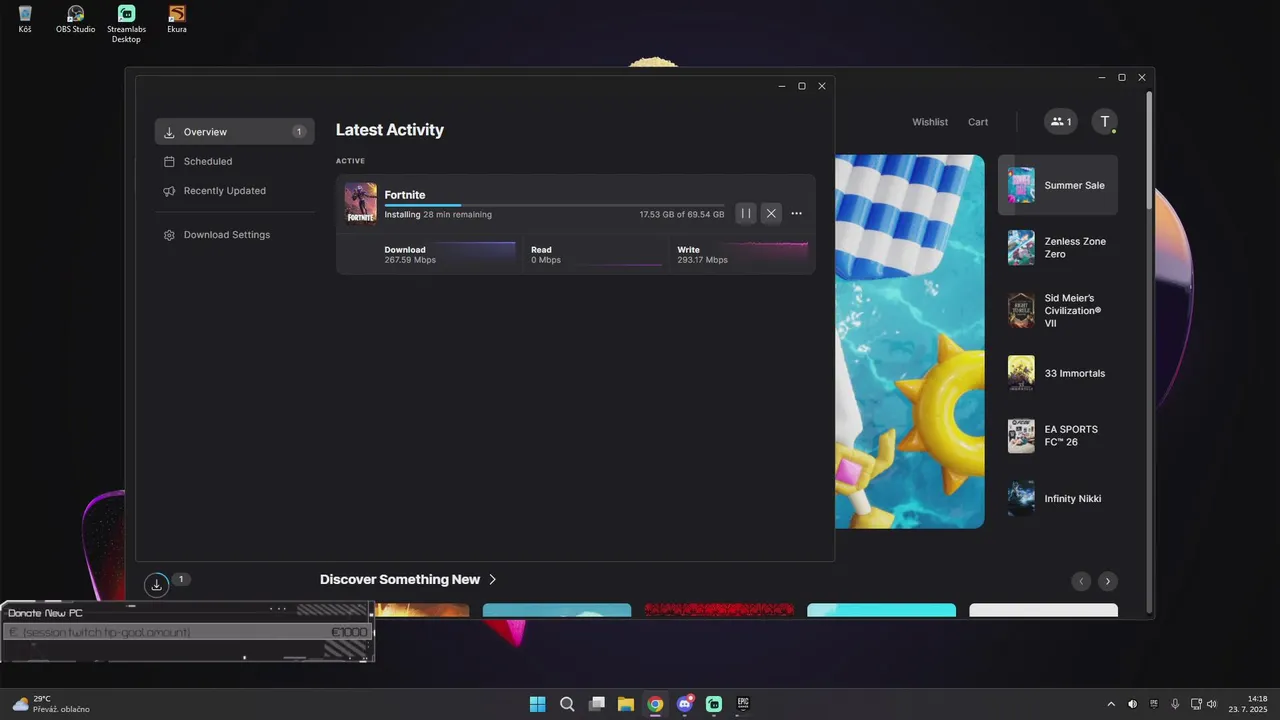Open the Streamlabs Desktop shortcut
Image resolution: width=1280 pixels, height=720 pixels.
126,24
